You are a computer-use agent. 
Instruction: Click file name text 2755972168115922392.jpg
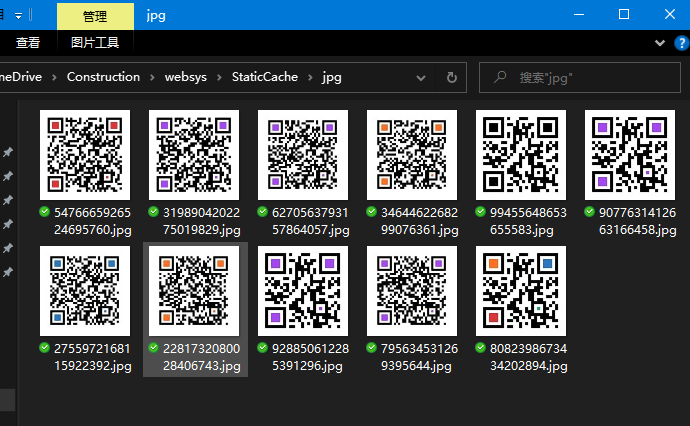tap(92, 357)
